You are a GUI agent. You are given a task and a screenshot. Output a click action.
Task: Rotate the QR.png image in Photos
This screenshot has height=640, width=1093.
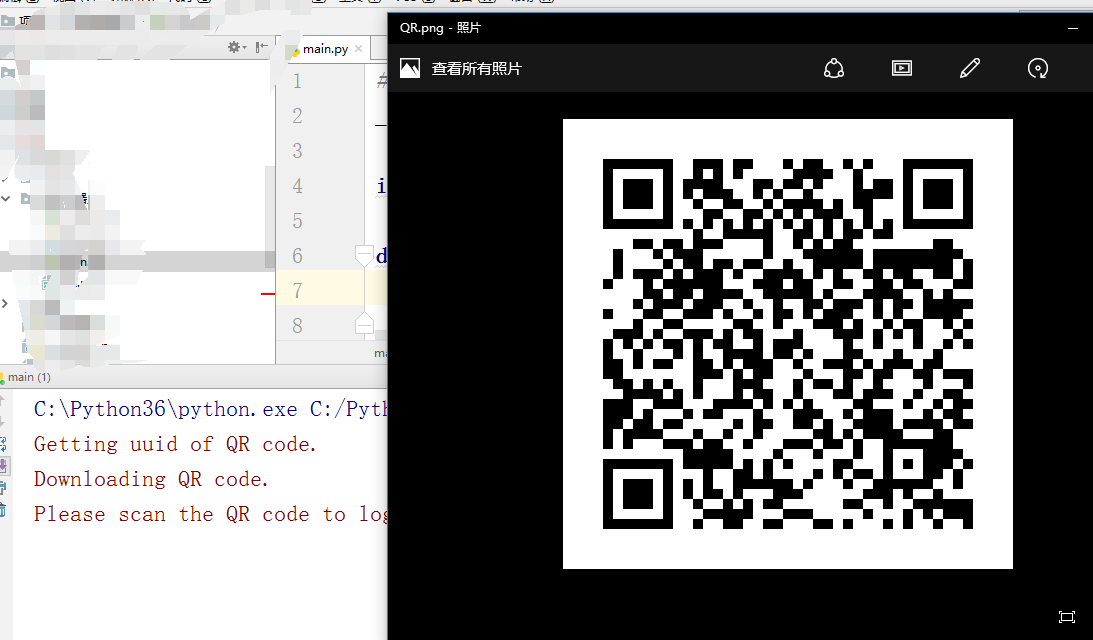tap(1038, 68)
